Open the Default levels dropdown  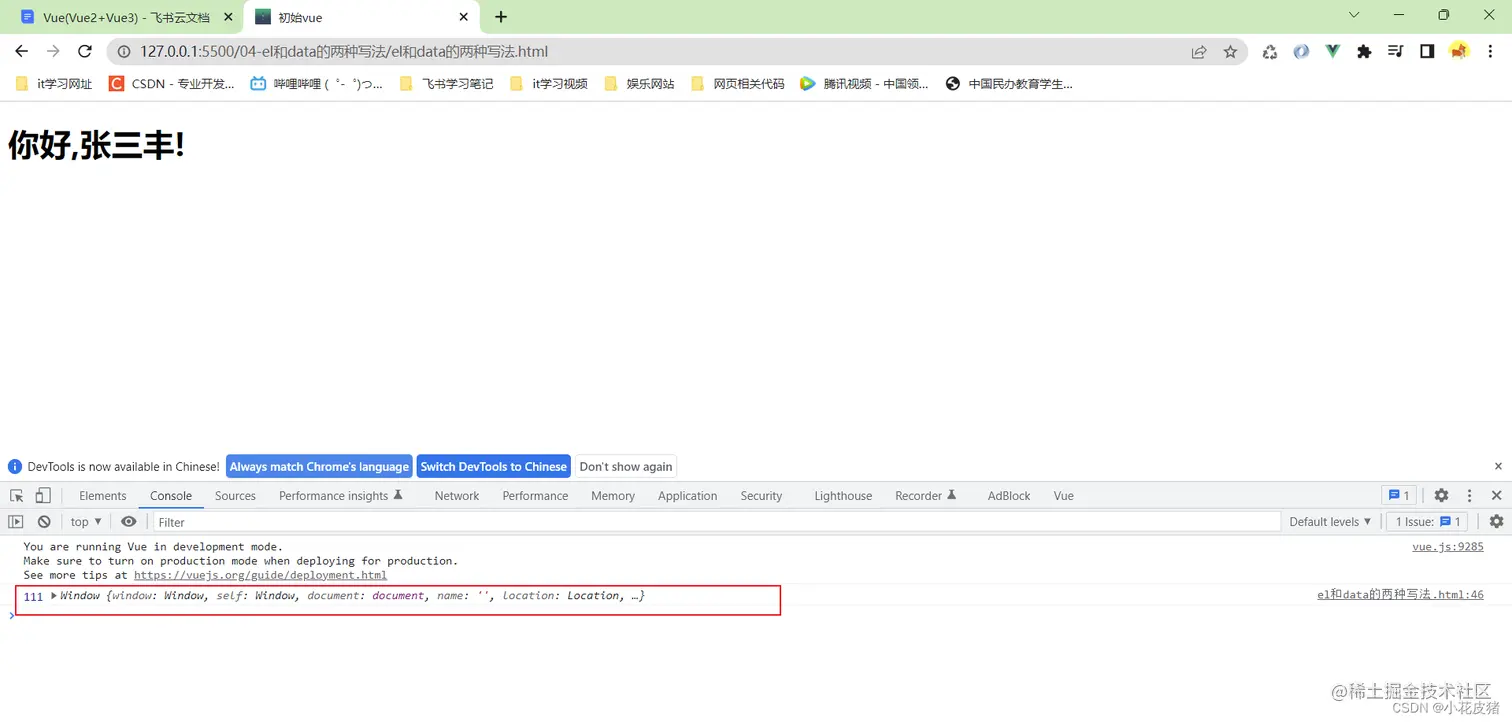tap(1330, 522)
